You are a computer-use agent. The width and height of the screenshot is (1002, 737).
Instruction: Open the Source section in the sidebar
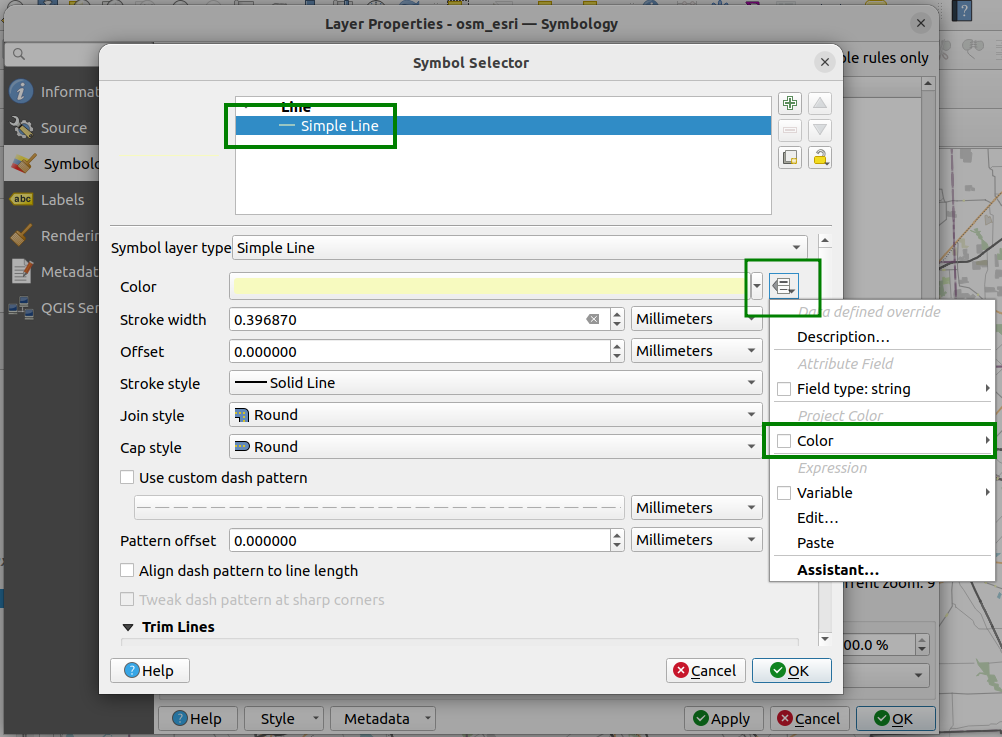click(x=63, y=128)
